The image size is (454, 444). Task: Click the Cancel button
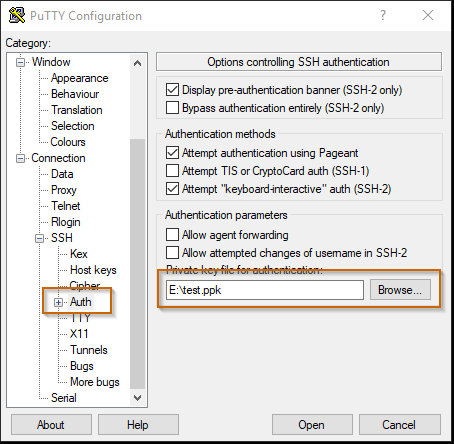coord(399,425)
